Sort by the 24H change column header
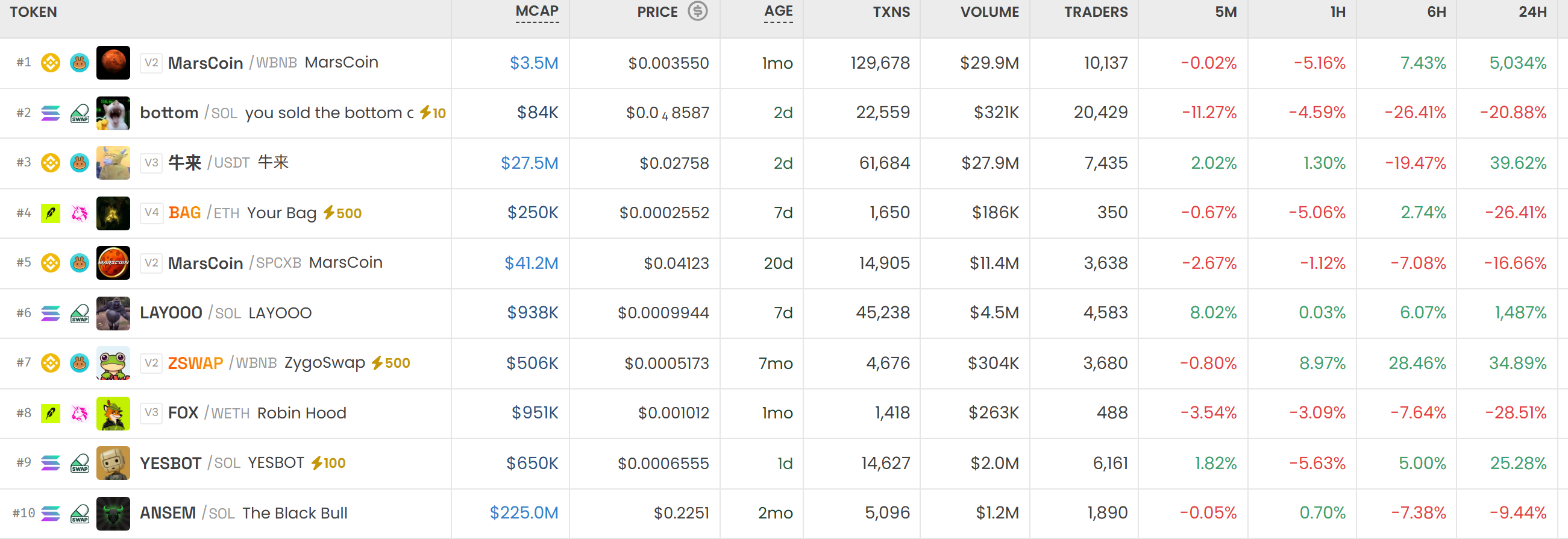Screen dimensions: 1568x539 point(1532,11)
